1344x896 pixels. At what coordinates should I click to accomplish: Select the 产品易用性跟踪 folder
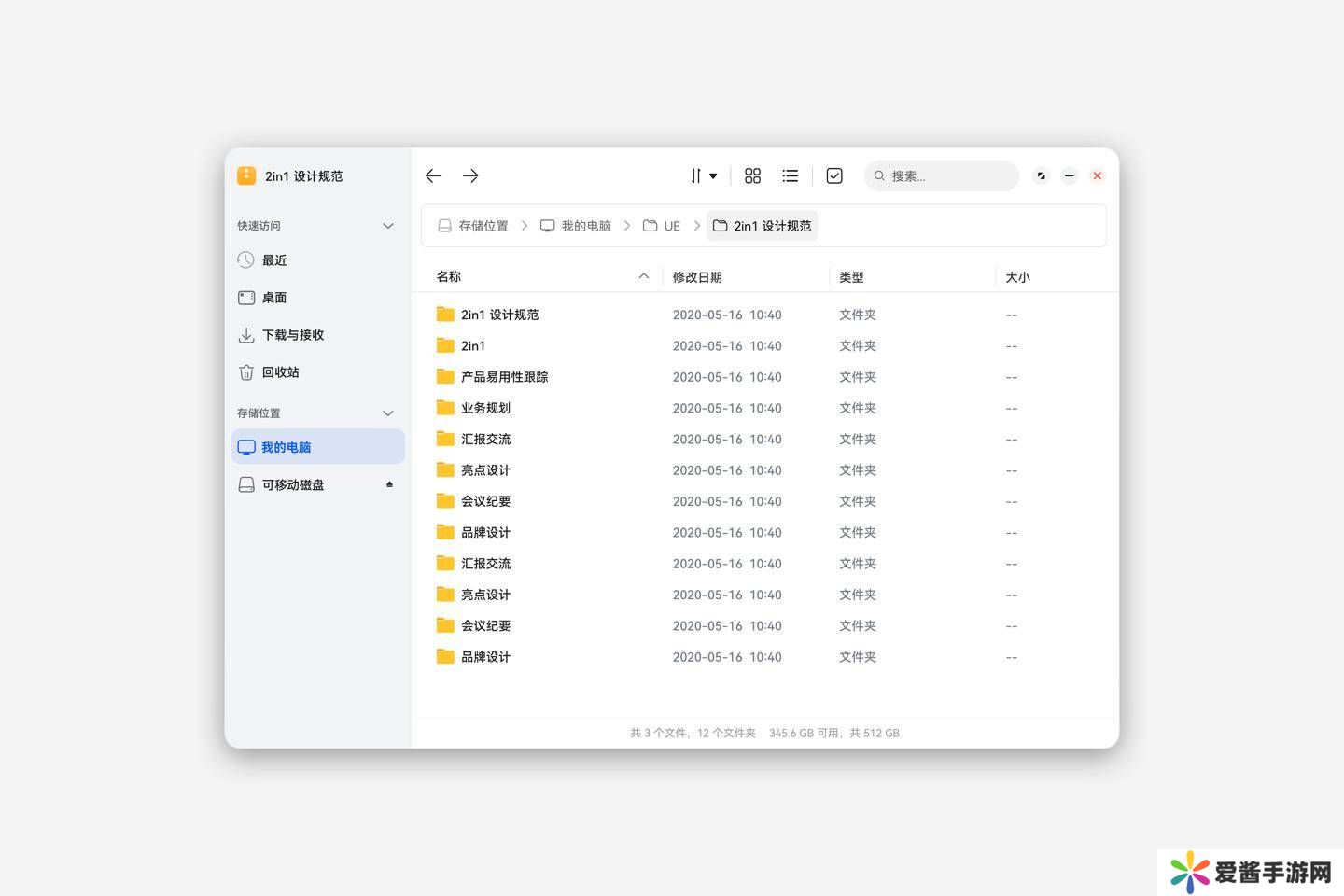tap(504, 377)
